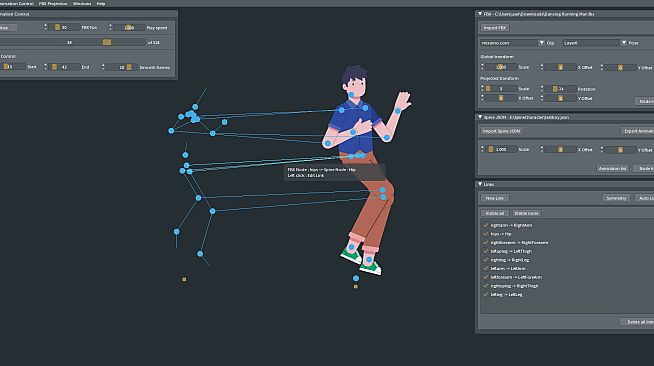654x366 pixels.
Task: Click the Export Animation button
Action: click(638, 131)
